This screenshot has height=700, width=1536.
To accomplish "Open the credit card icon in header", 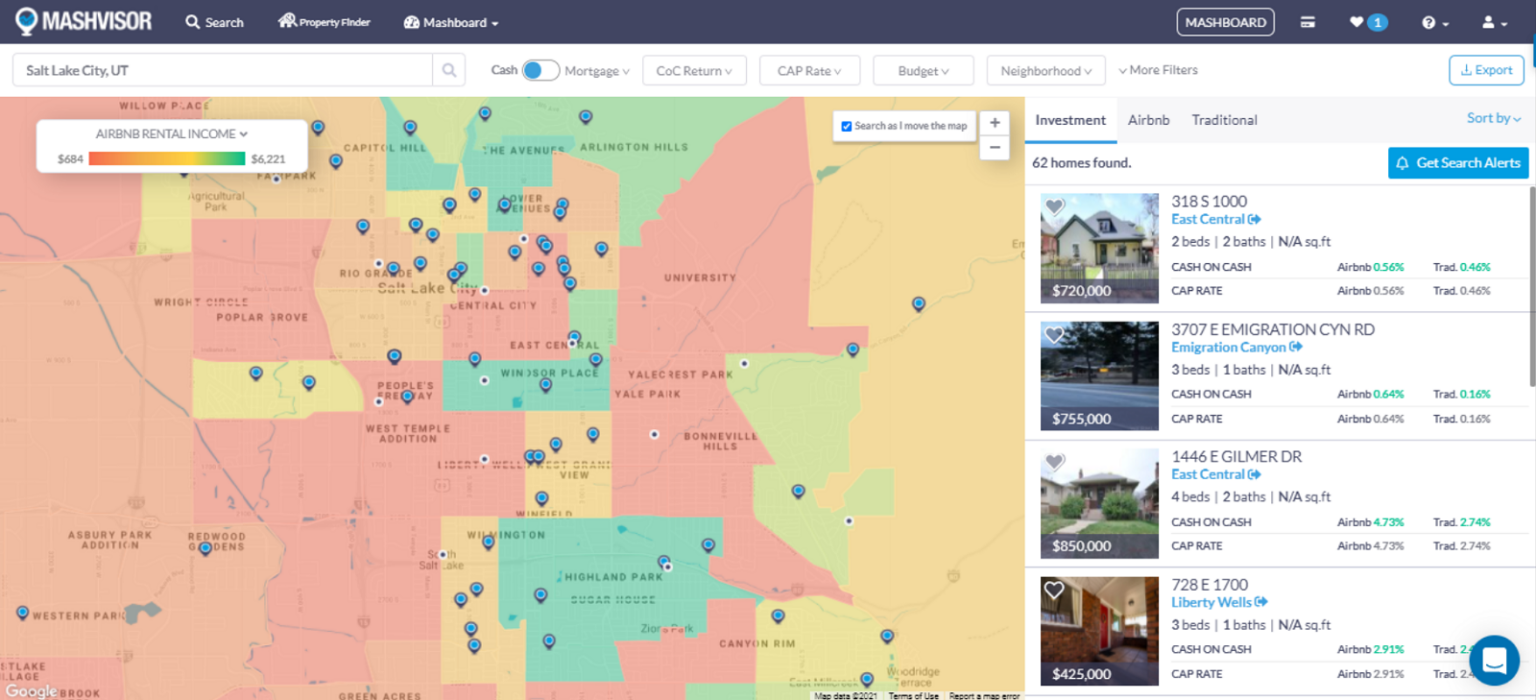I will pyautogui.click(x=1307, y=22).
